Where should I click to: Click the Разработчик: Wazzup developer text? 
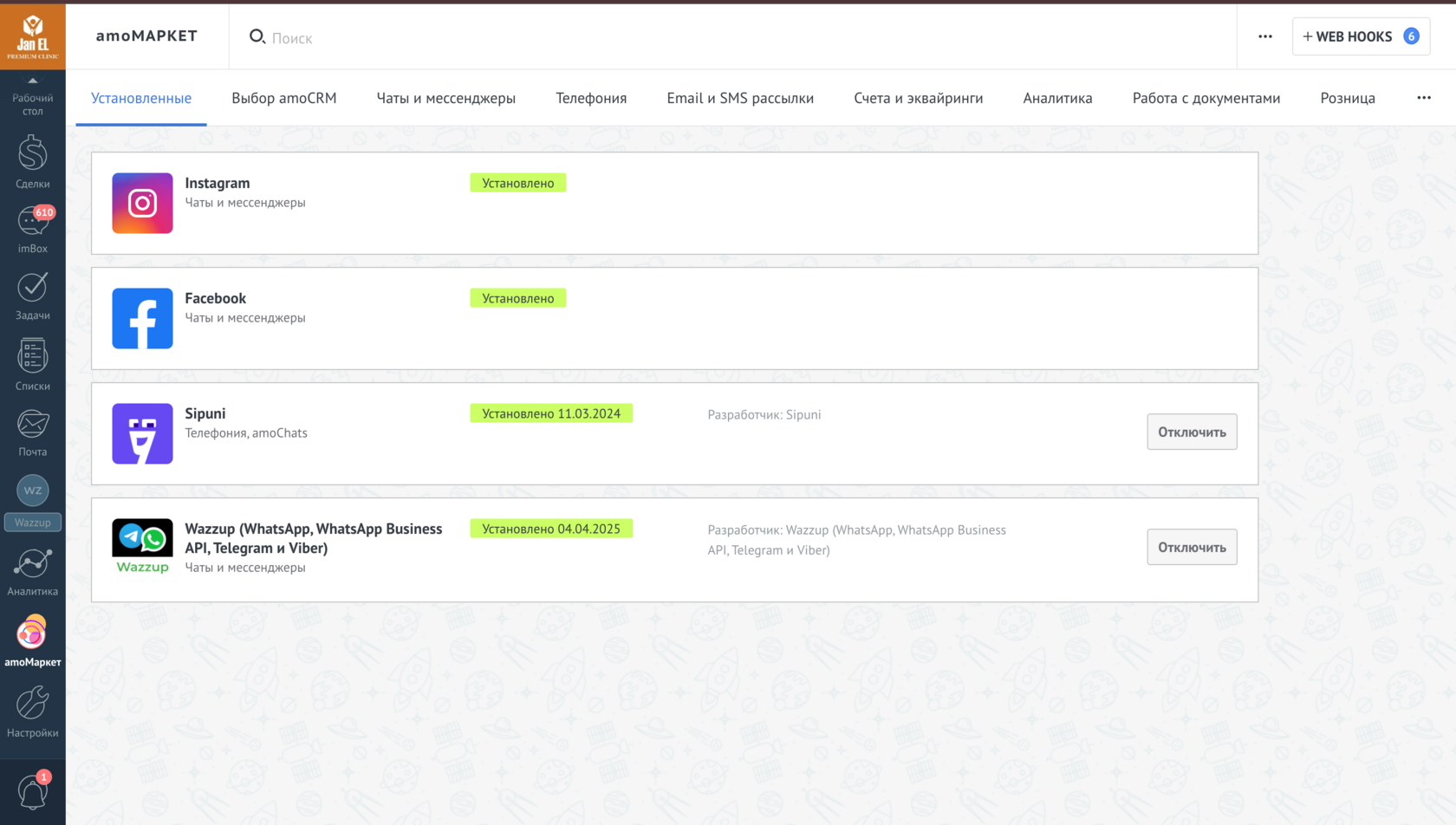coord(857,540)
